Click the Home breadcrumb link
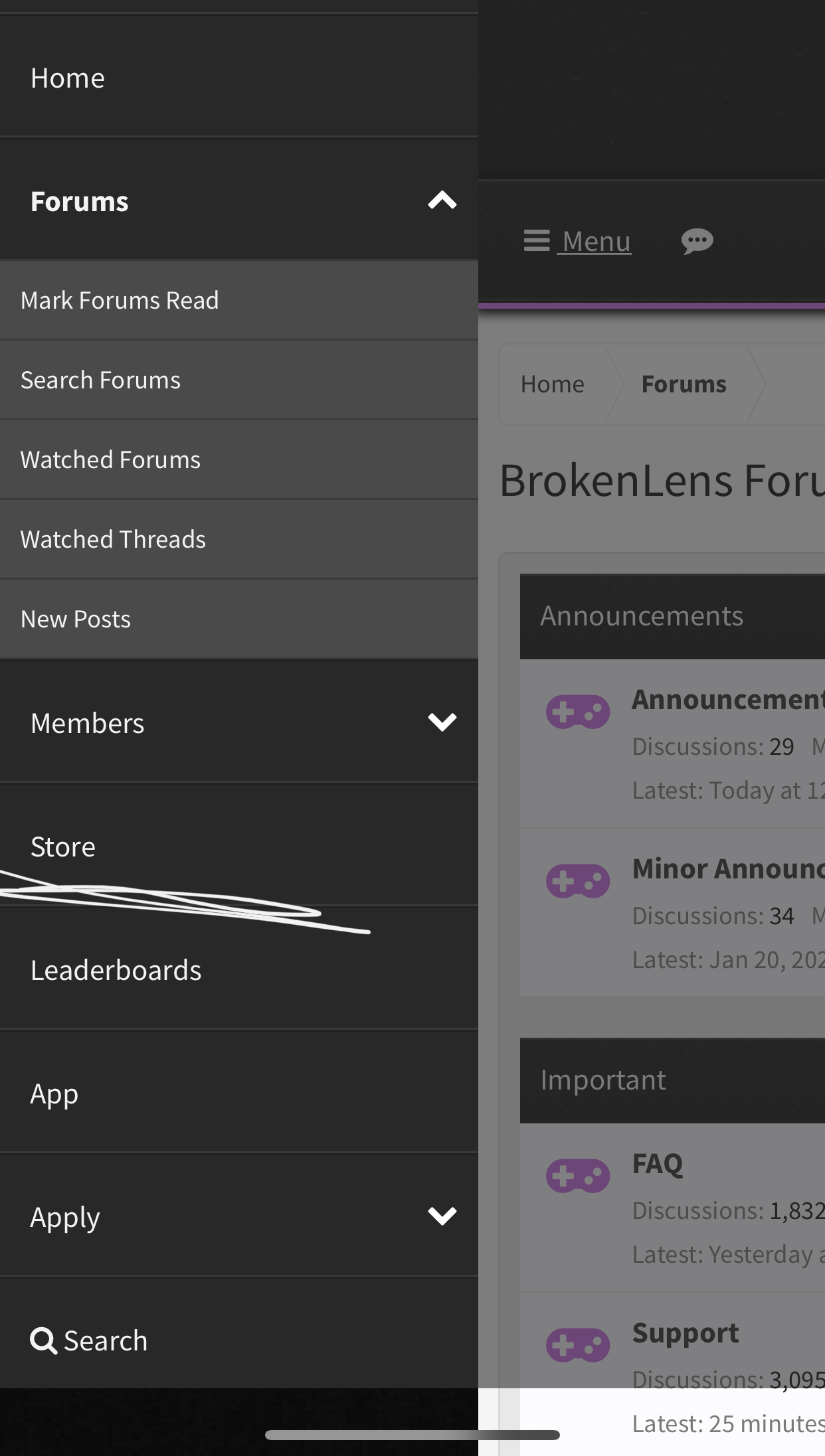 (552, 384)
